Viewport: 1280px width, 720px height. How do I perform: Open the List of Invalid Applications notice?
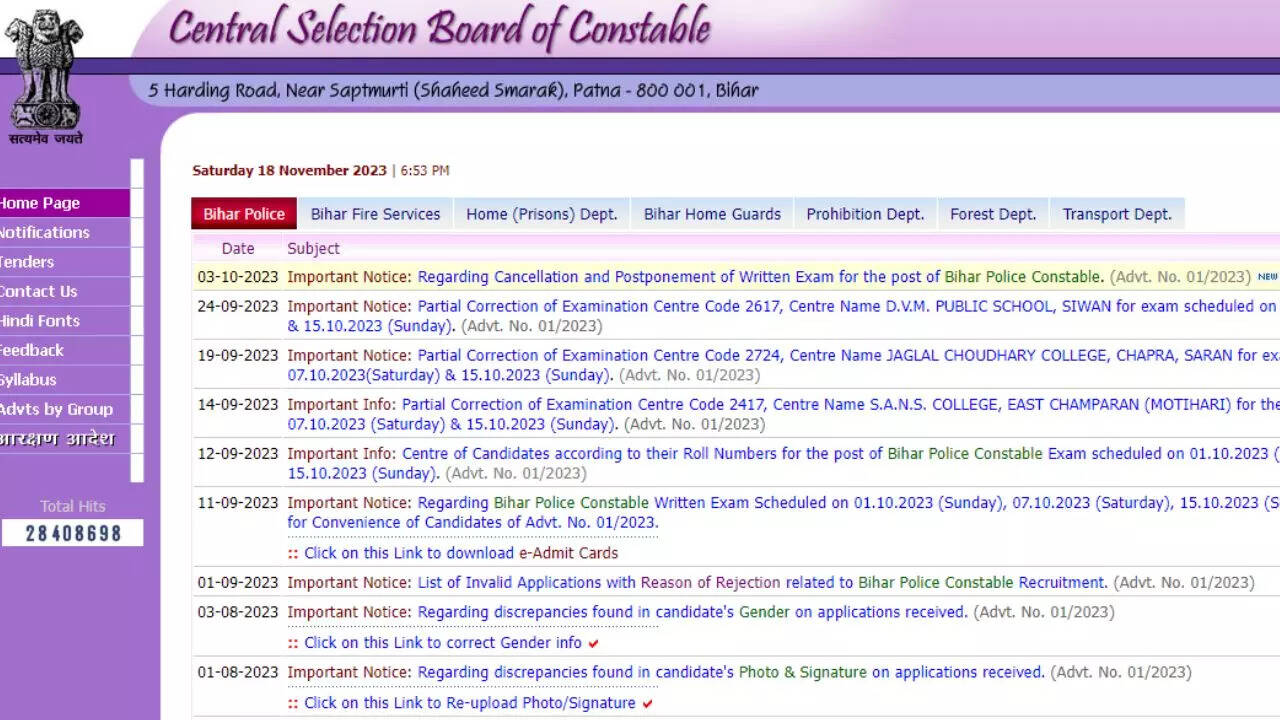pos(762,582)
